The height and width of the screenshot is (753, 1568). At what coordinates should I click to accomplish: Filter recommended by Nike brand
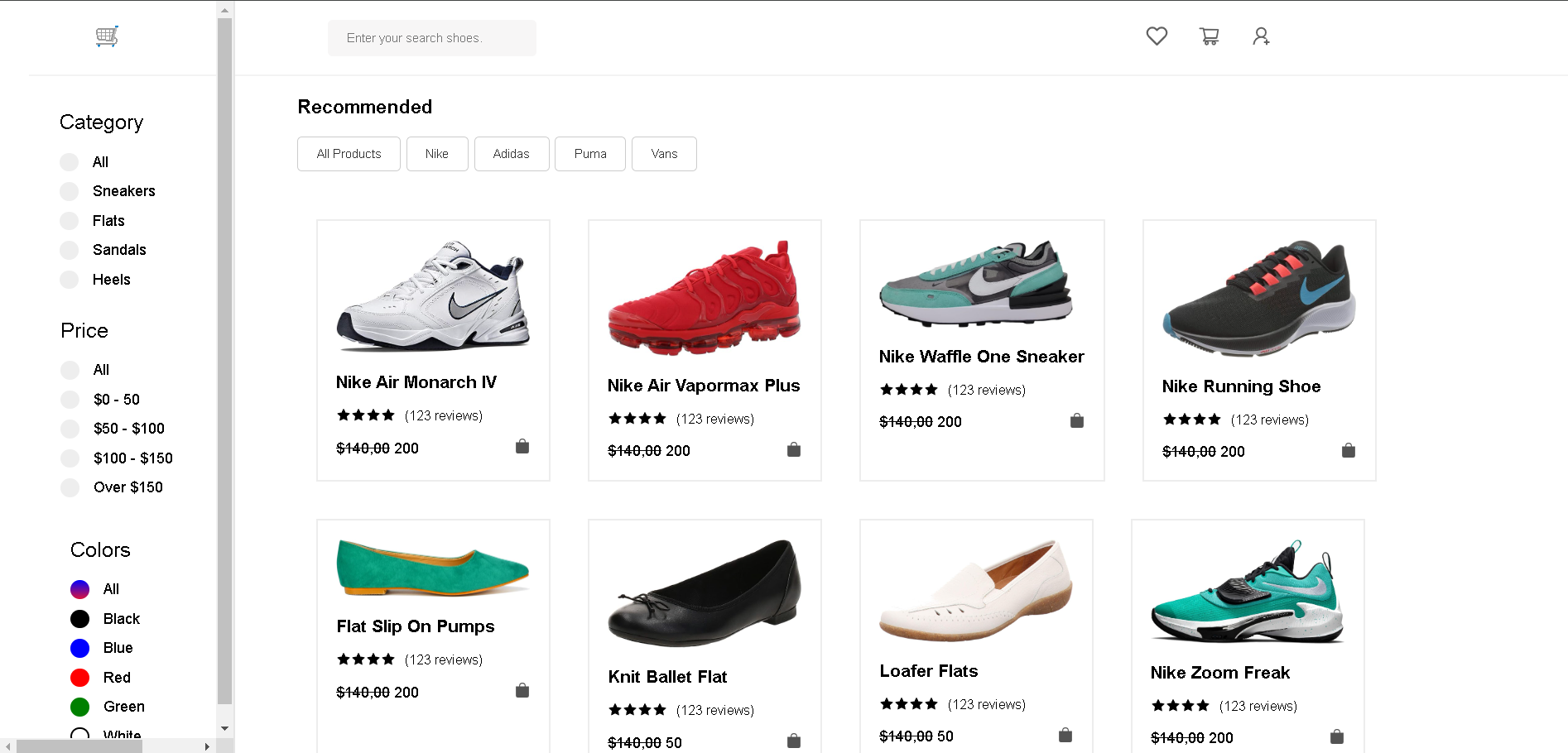[x=437, y=154]
